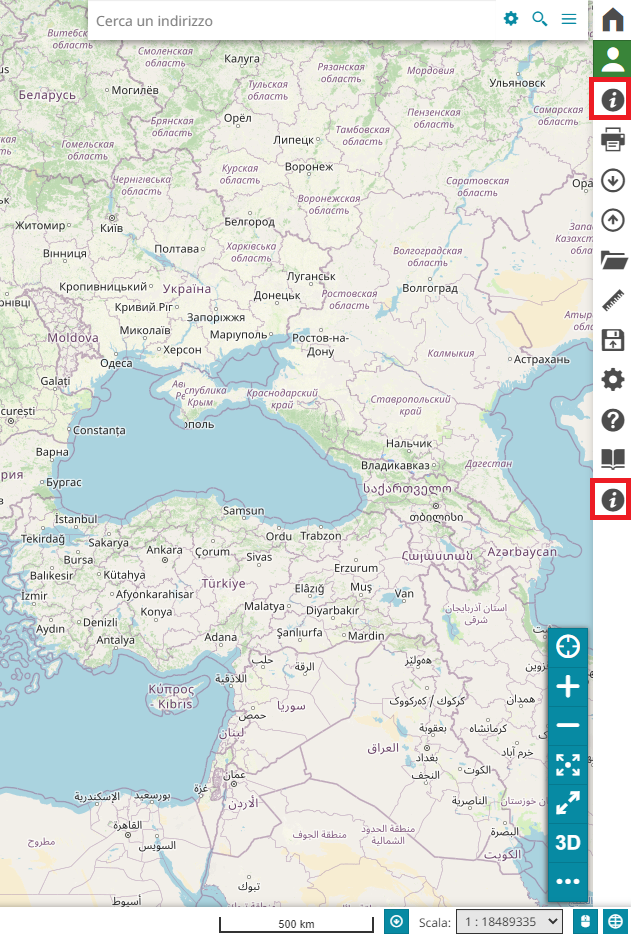The image size is (631, 937).
Task: Toggle fullscreen with diagonal arrows icon
Action: pos(568,804)
